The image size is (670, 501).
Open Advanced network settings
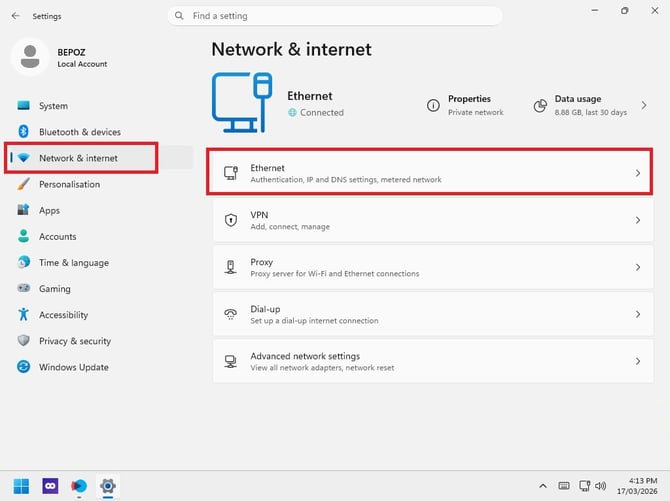(433, 361)
